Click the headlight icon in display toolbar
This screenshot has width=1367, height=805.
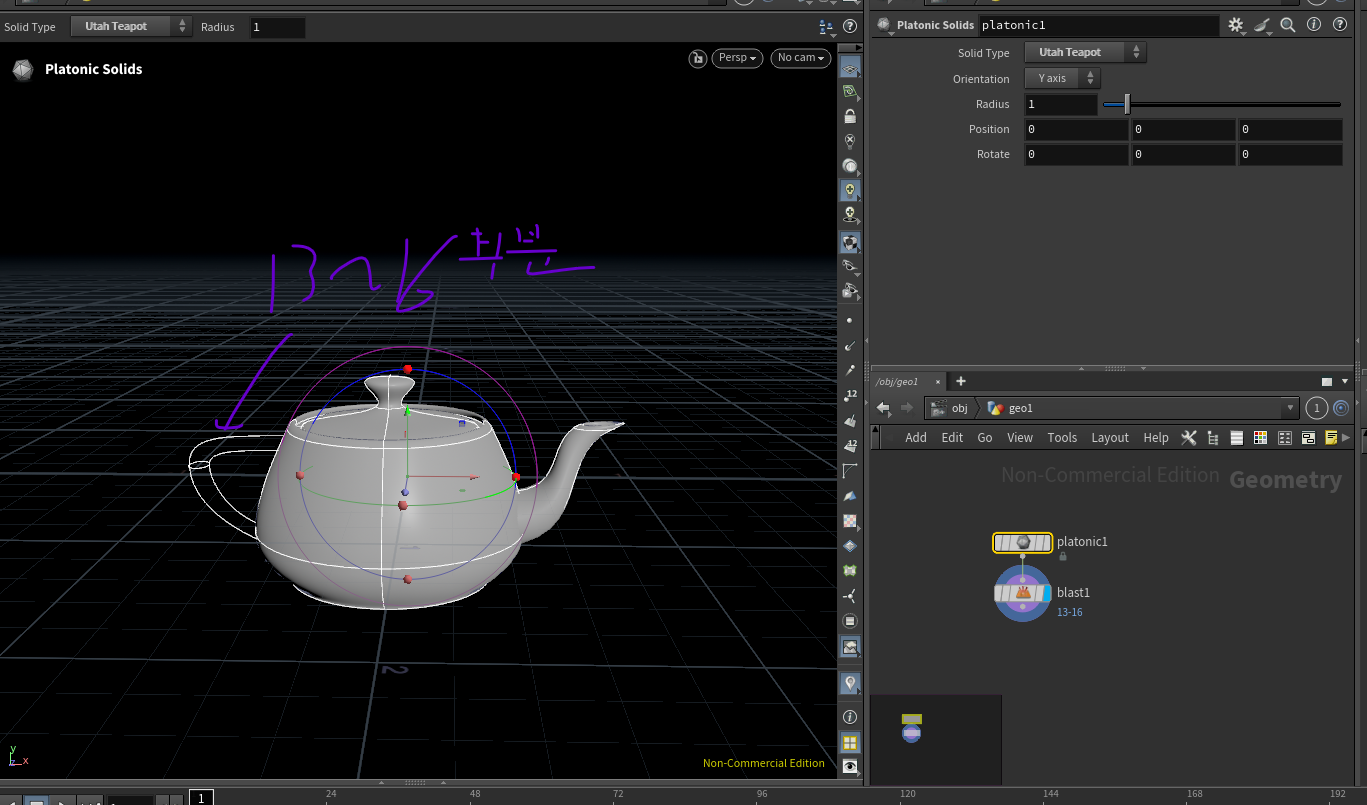click(850, 165)
